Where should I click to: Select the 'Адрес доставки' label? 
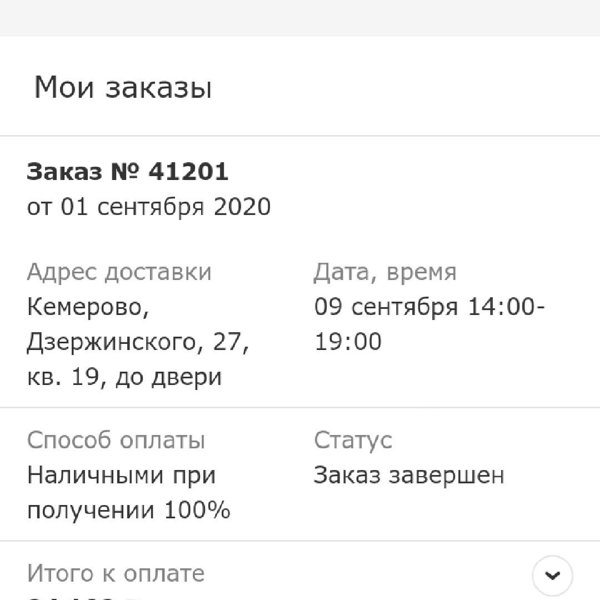click(119, 272)
